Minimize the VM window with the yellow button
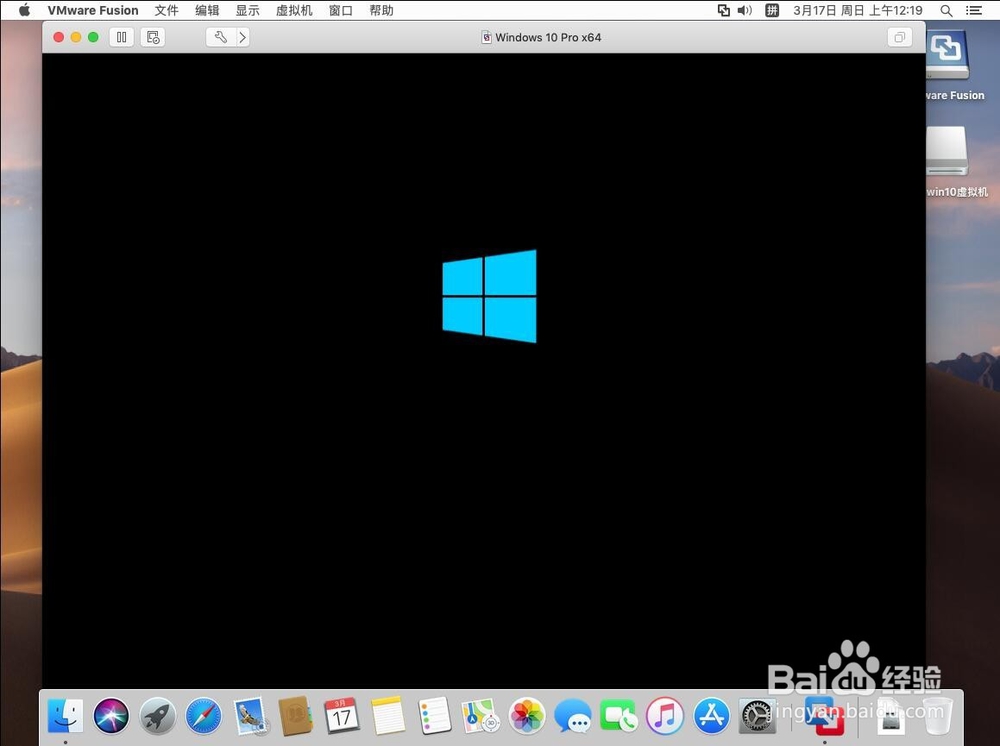This screenshot has height=746, width=1000. point(76,37)
